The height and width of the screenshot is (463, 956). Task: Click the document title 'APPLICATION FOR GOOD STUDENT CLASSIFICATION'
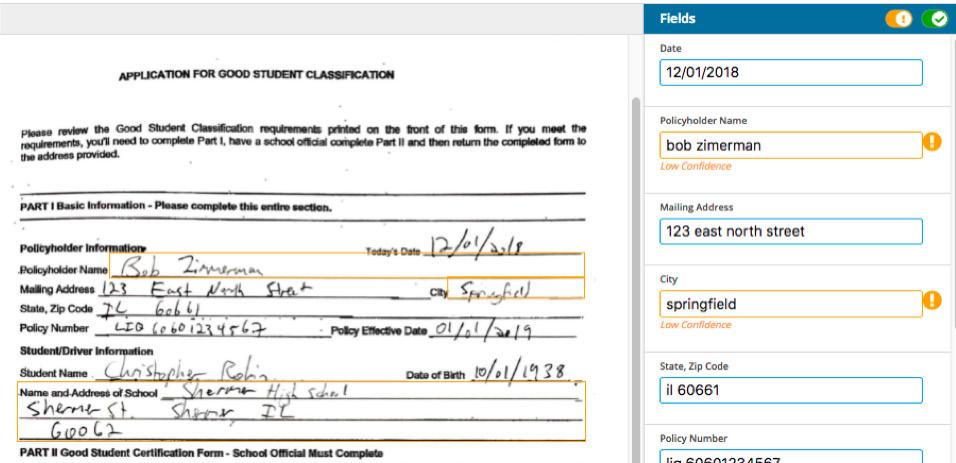point(257,76)
